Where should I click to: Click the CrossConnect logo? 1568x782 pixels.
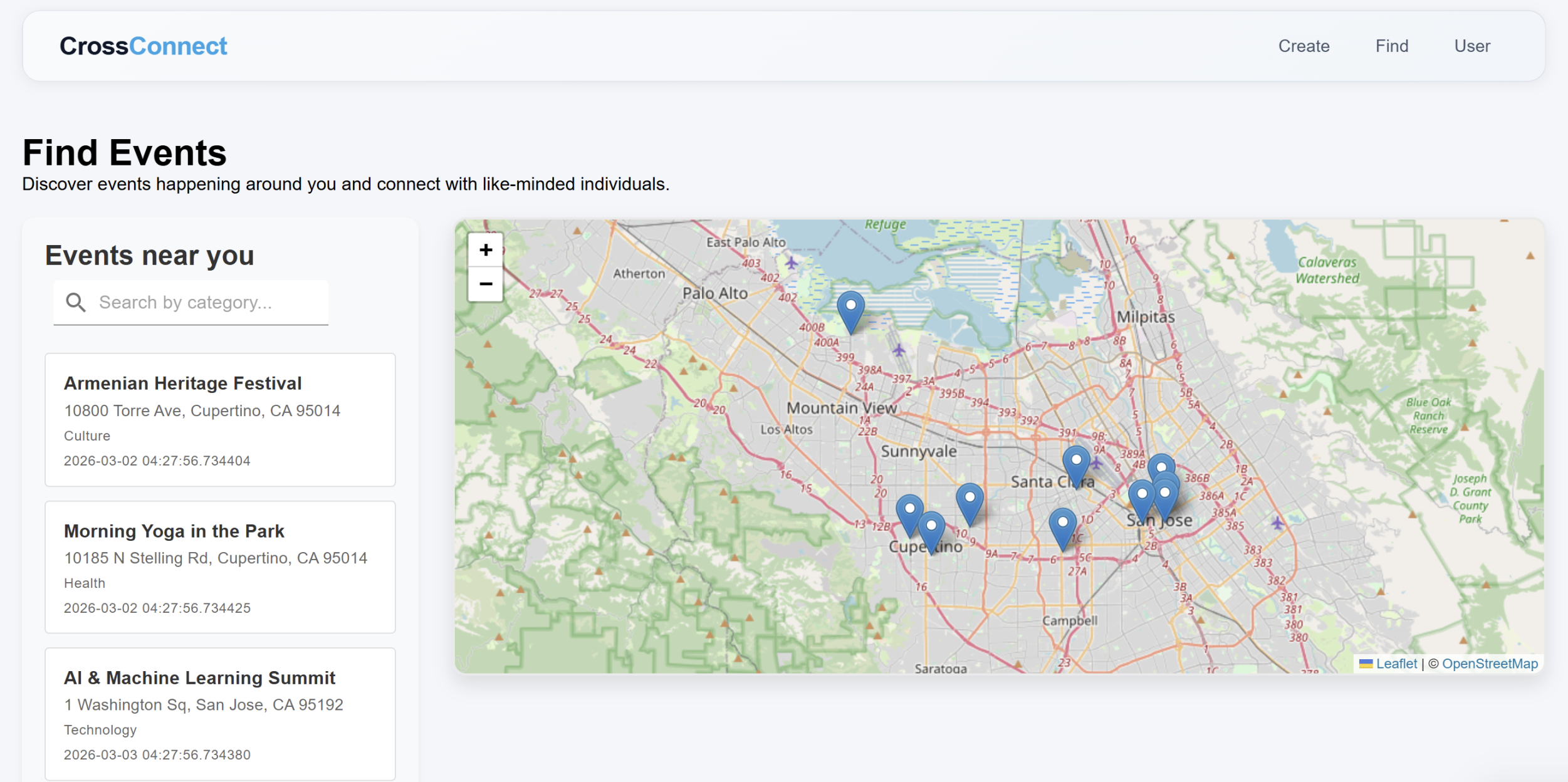143,46
